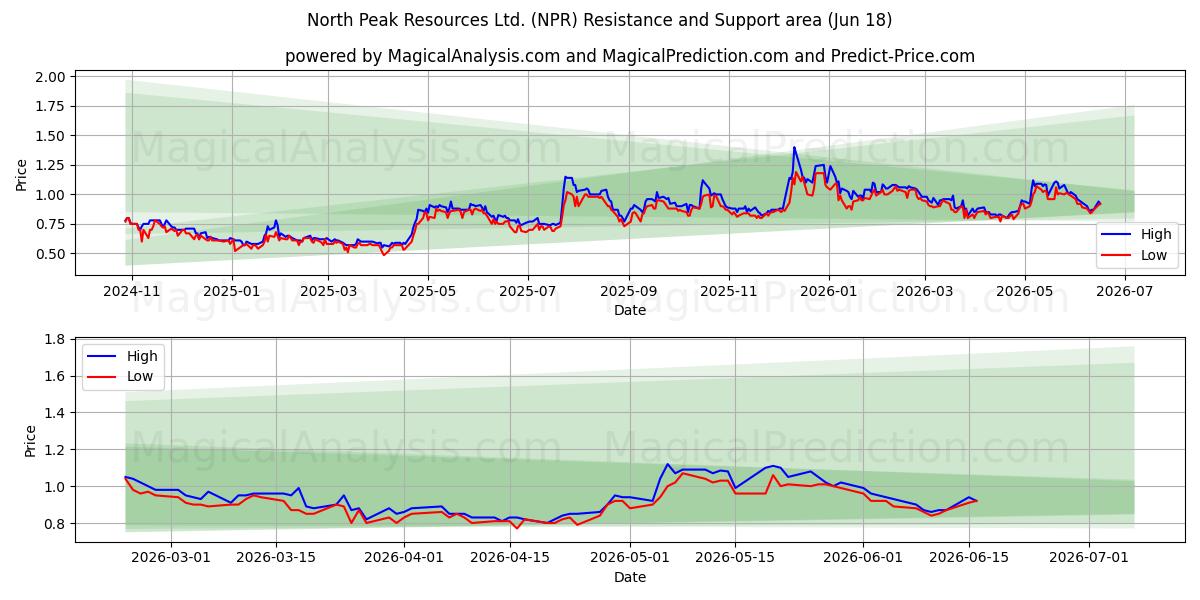The height and width of the screenshot is (600, 1200).
Task: Click the 2026-06-01 date tick label
Action: [863, 558]
